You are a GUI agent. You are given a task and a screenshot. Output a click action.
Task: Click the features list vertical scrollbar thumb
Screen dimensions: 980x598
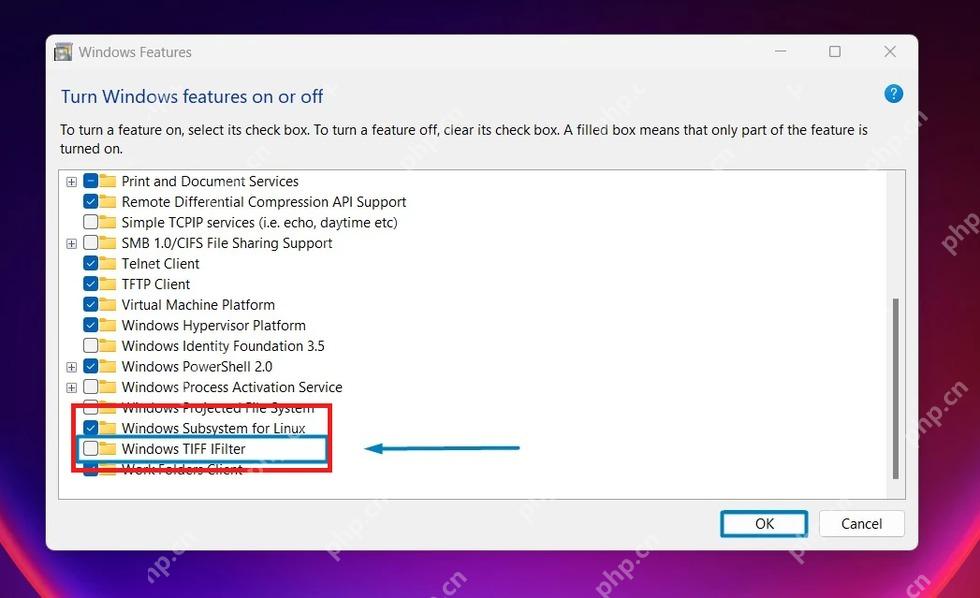click(896, 389)
